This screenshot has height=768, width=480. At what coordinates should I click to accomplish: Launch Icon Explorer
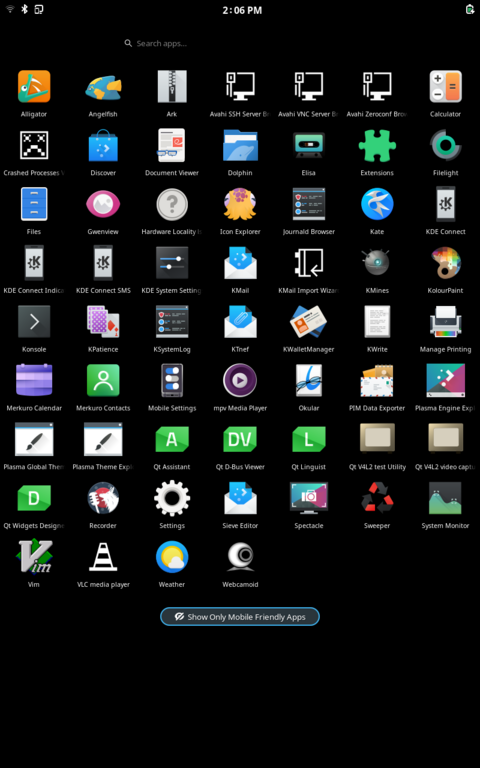[240, 204]
